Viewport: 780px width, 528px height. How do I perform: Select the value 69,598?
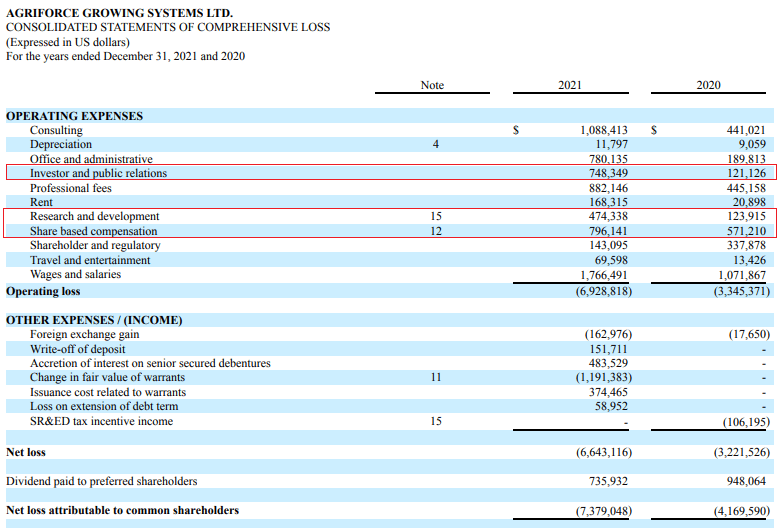[611, 260]
